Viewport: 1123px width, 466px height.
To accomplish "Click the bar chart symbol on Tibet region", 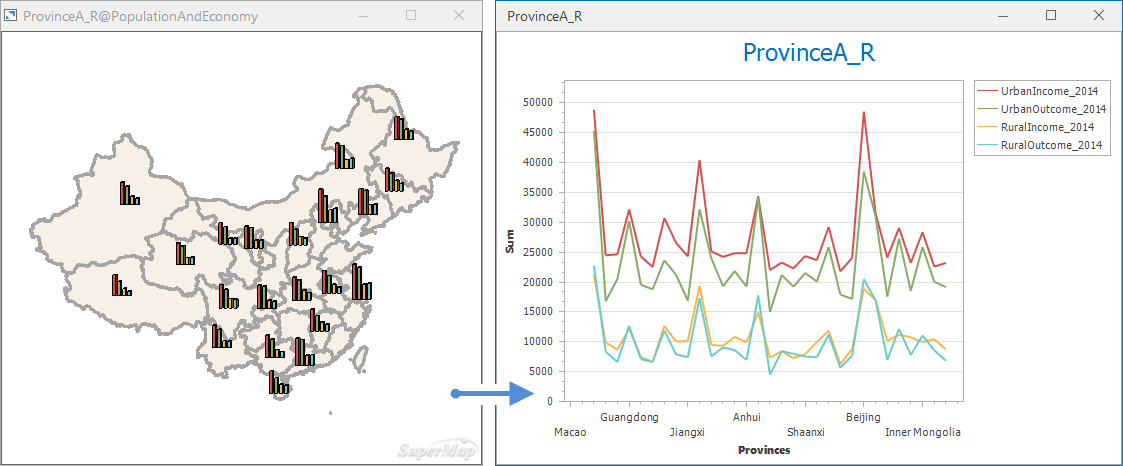I will [x=121, y=286].
